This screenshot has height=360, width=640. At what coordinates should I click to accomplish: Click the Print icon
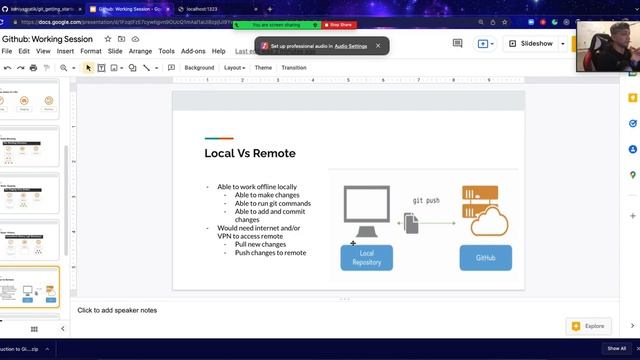pyautogui.click(x=33, y=68)
